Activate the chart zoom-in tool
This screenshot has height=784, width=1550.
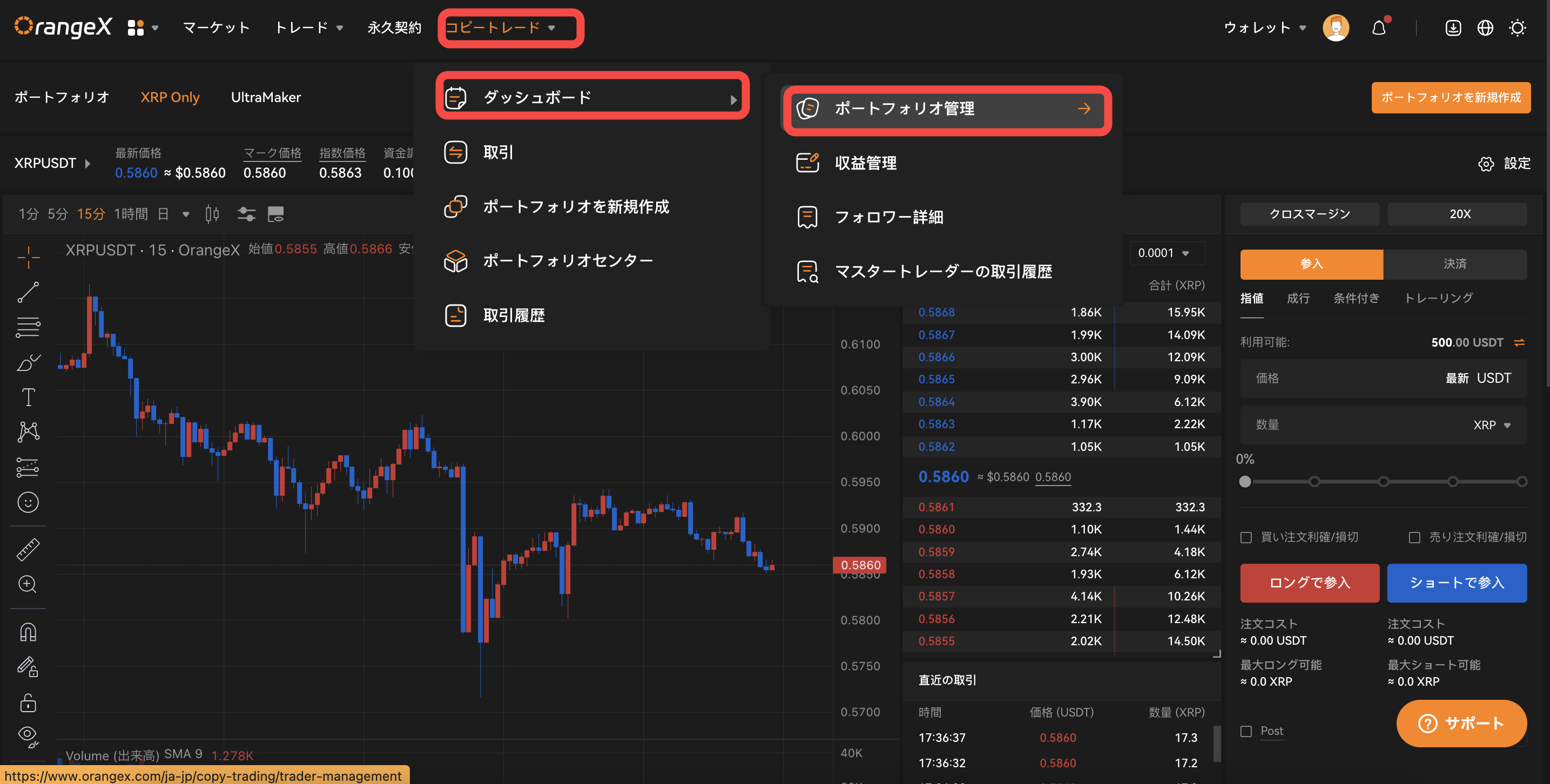coord(28,584)
